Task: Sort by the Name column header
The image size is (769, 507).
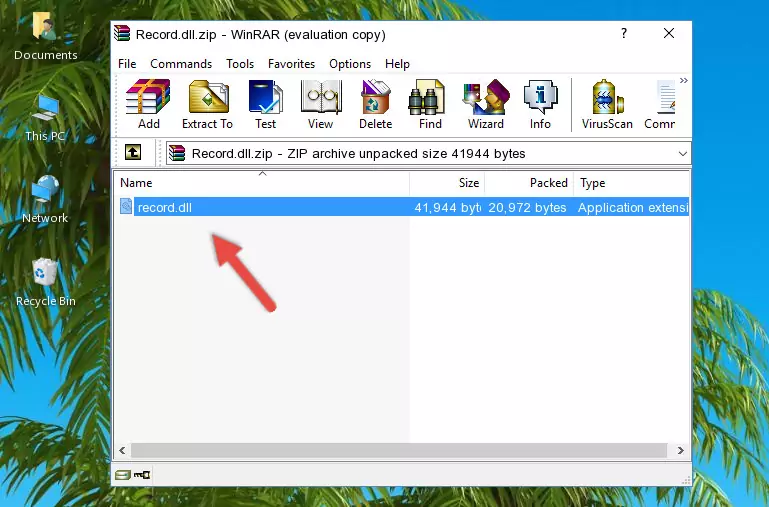Action: click(262, 183)
